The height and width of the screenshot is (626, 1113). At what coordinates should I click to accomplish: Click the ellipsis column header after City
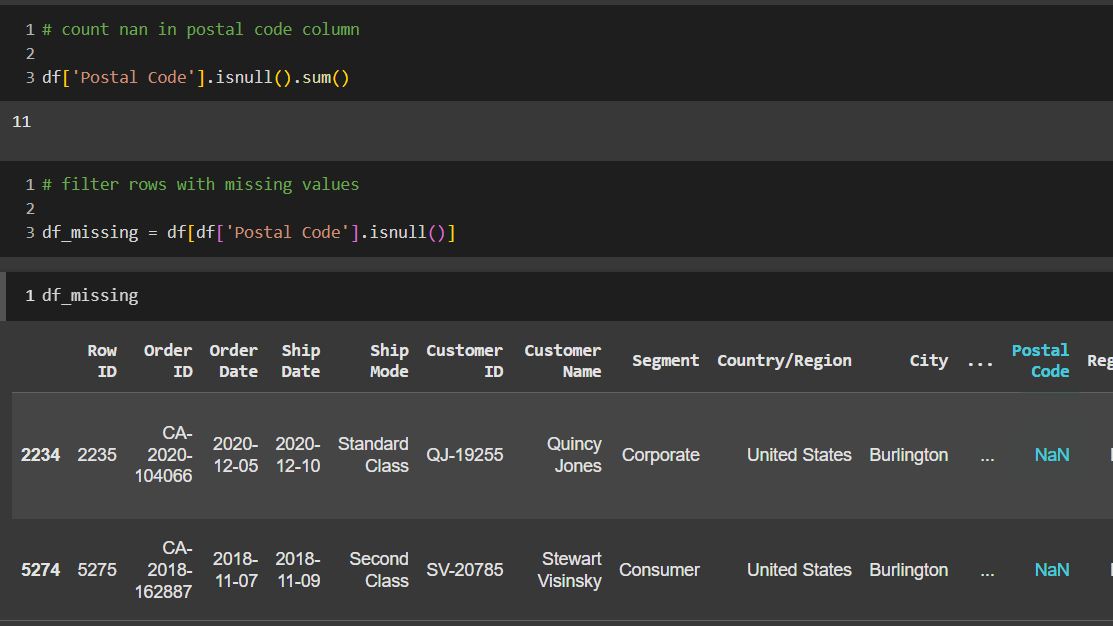(980, 361)
